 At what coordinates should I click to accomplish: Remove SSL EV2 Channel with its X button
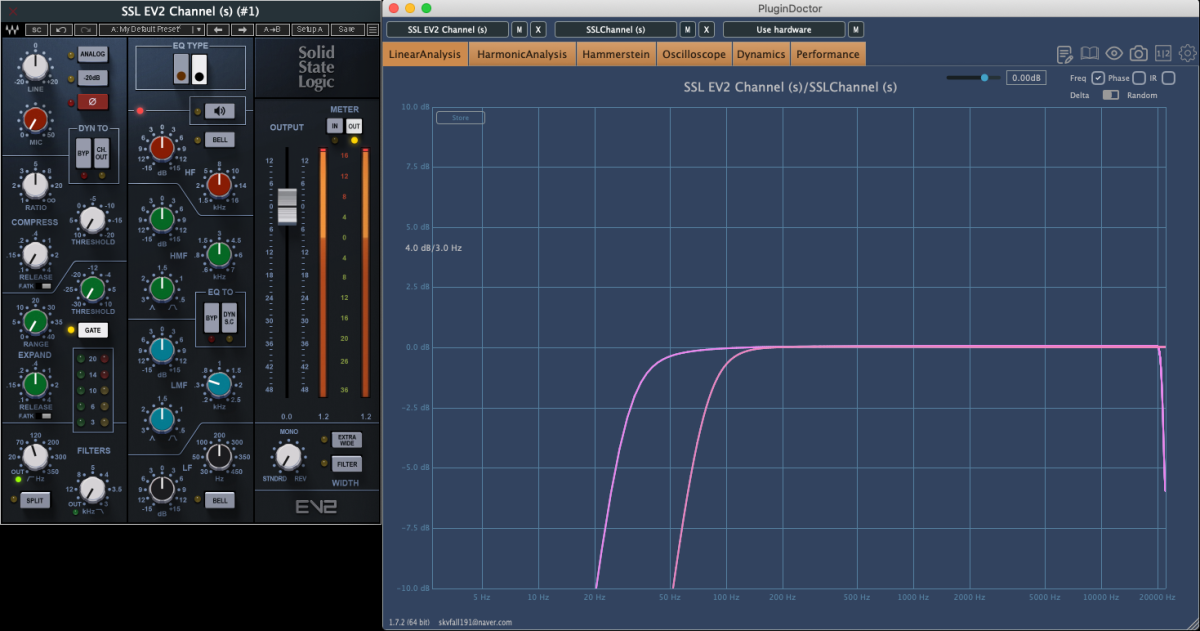tap(538, 29)
